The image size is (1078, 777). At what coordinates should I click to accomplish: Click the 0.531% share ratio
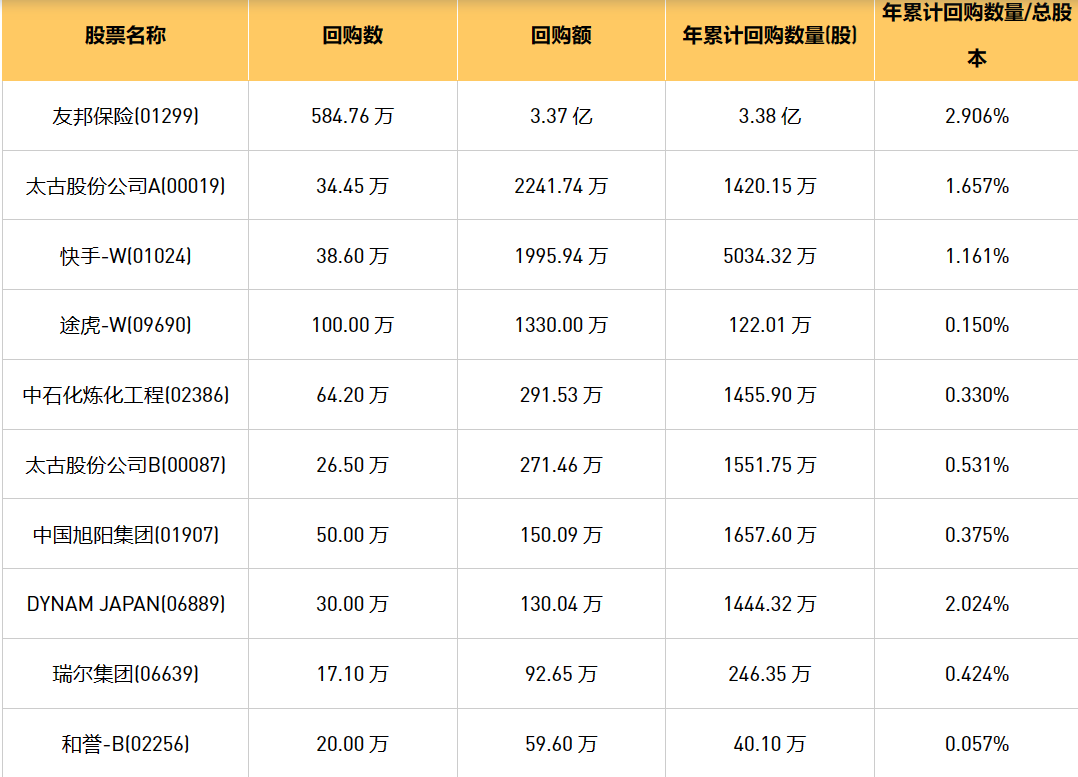977,466
